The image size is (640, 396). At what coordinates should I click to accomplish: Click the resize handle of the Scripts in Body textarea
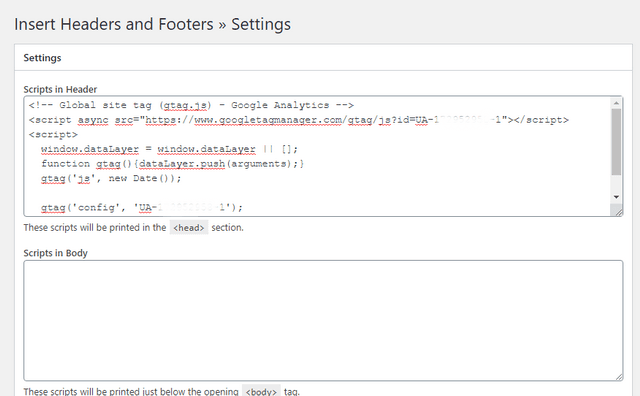(619, 377)
